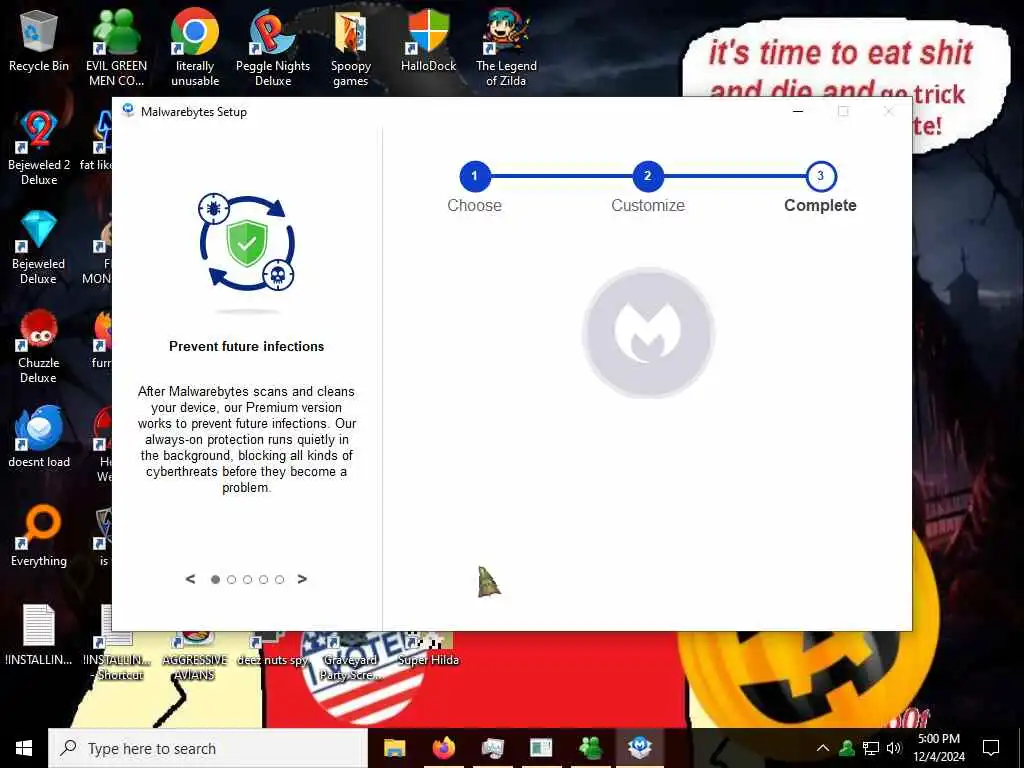
Task: Minimize the Malwarebytes Setup window
Action: [797, 112]
